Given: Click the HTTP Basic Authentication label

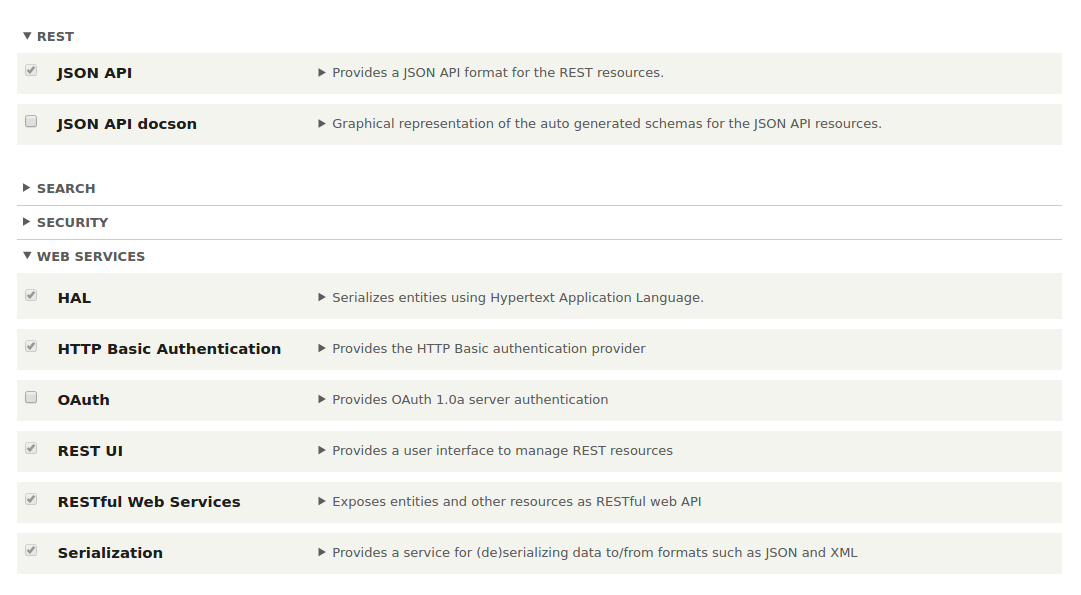Looking at the screenshot, I should (170, 349).
